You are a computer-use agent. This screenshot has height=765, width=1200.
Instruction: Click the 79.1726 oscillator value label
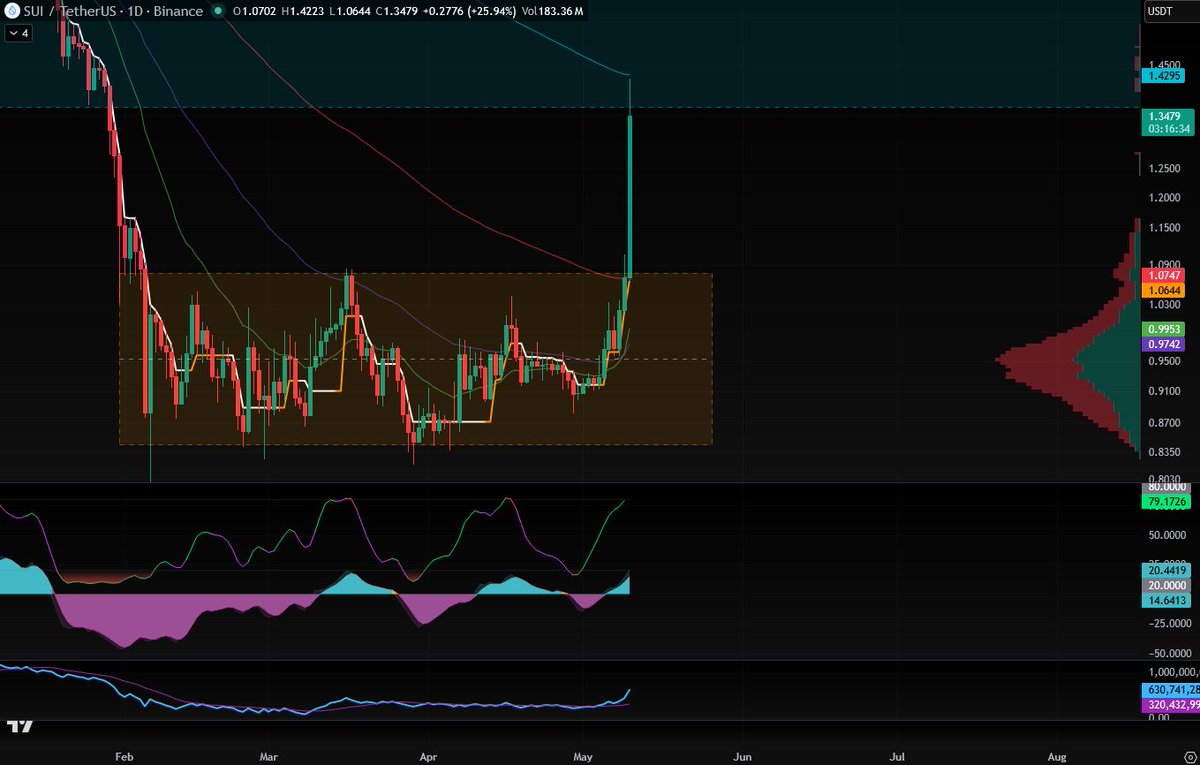[x=1164, y=500]
